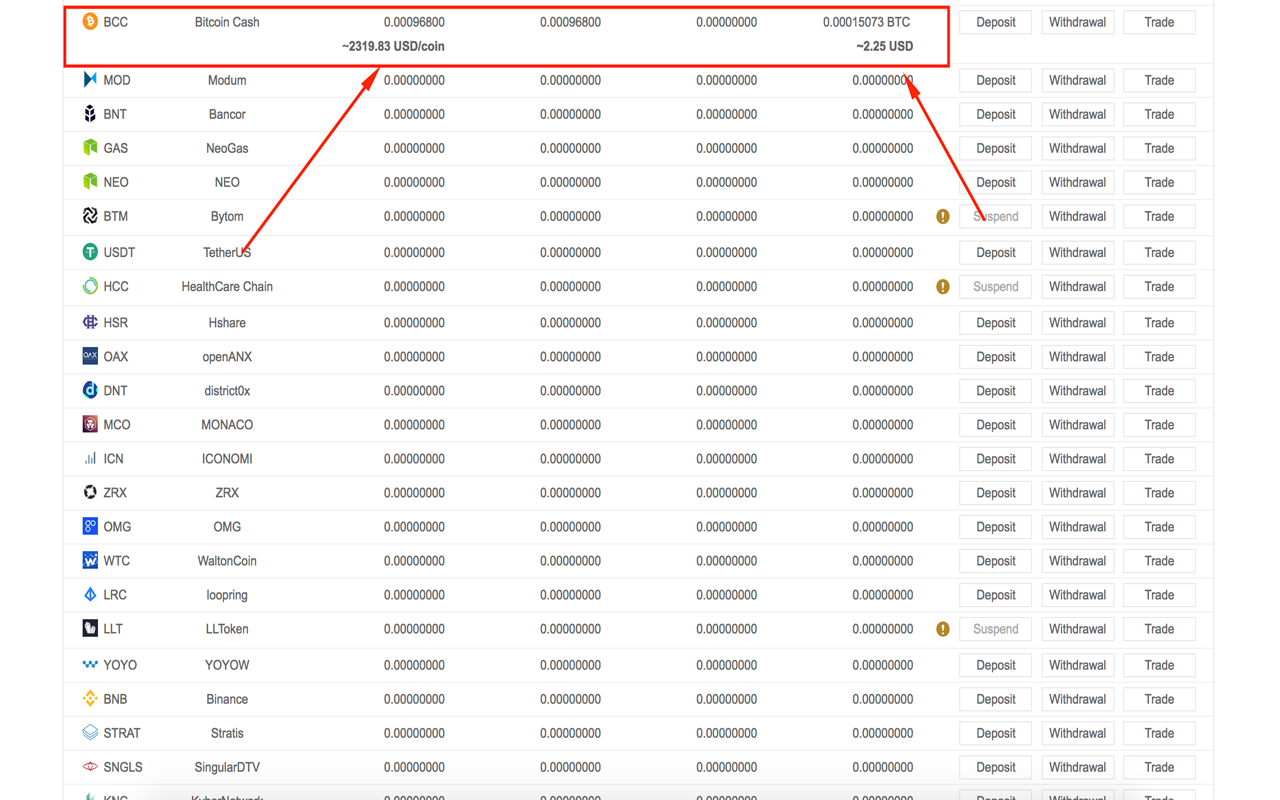Open Withdrawal for TetherUS USDT
This screenshot has height=800, width=1280.
point(1077,252)
